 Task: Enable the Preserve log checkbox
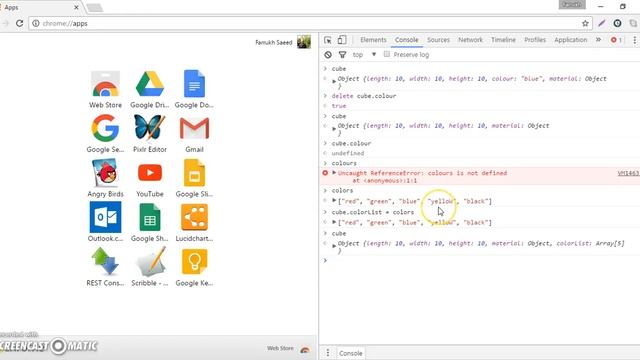coord(387,54)
